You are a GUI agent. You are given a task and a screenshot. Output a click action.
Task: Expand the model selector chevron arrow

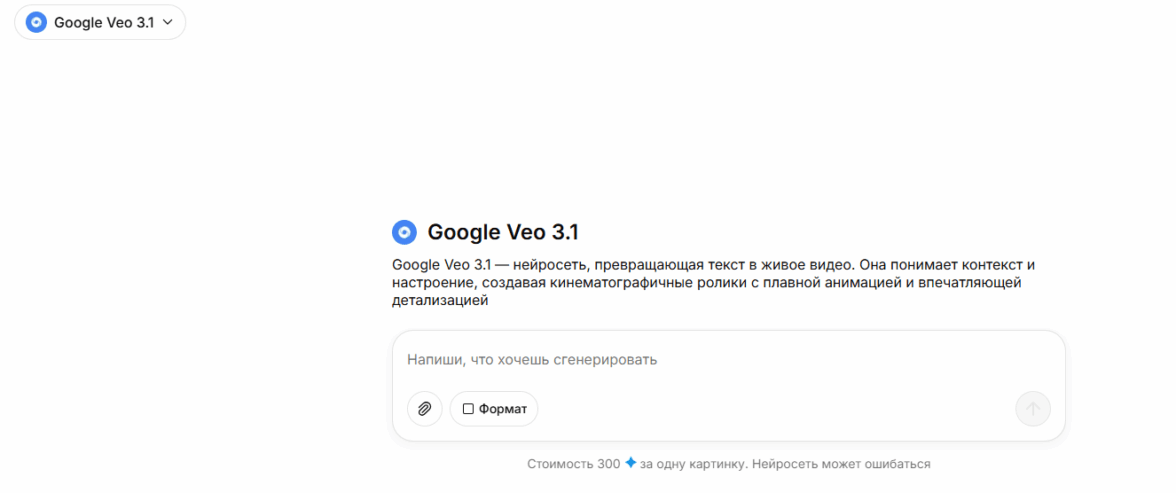tap(168, 23)
